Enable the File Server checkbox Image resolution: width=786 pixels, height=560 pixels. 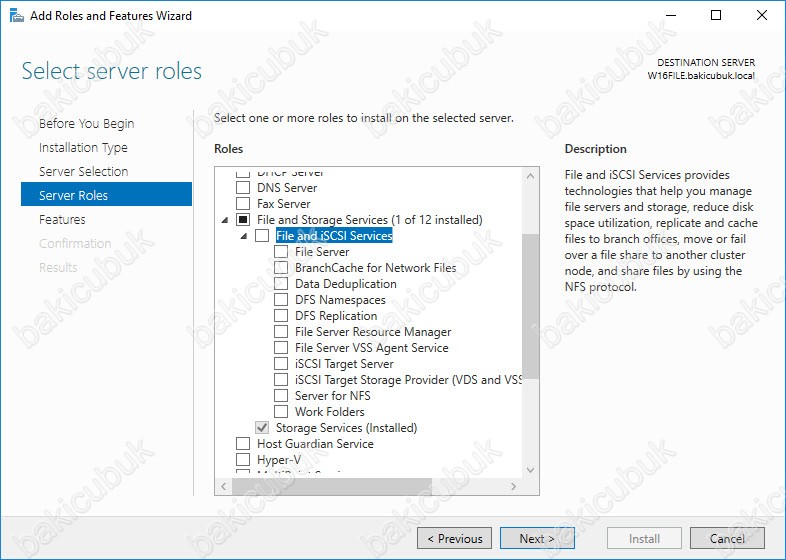[x=281, y=252]
